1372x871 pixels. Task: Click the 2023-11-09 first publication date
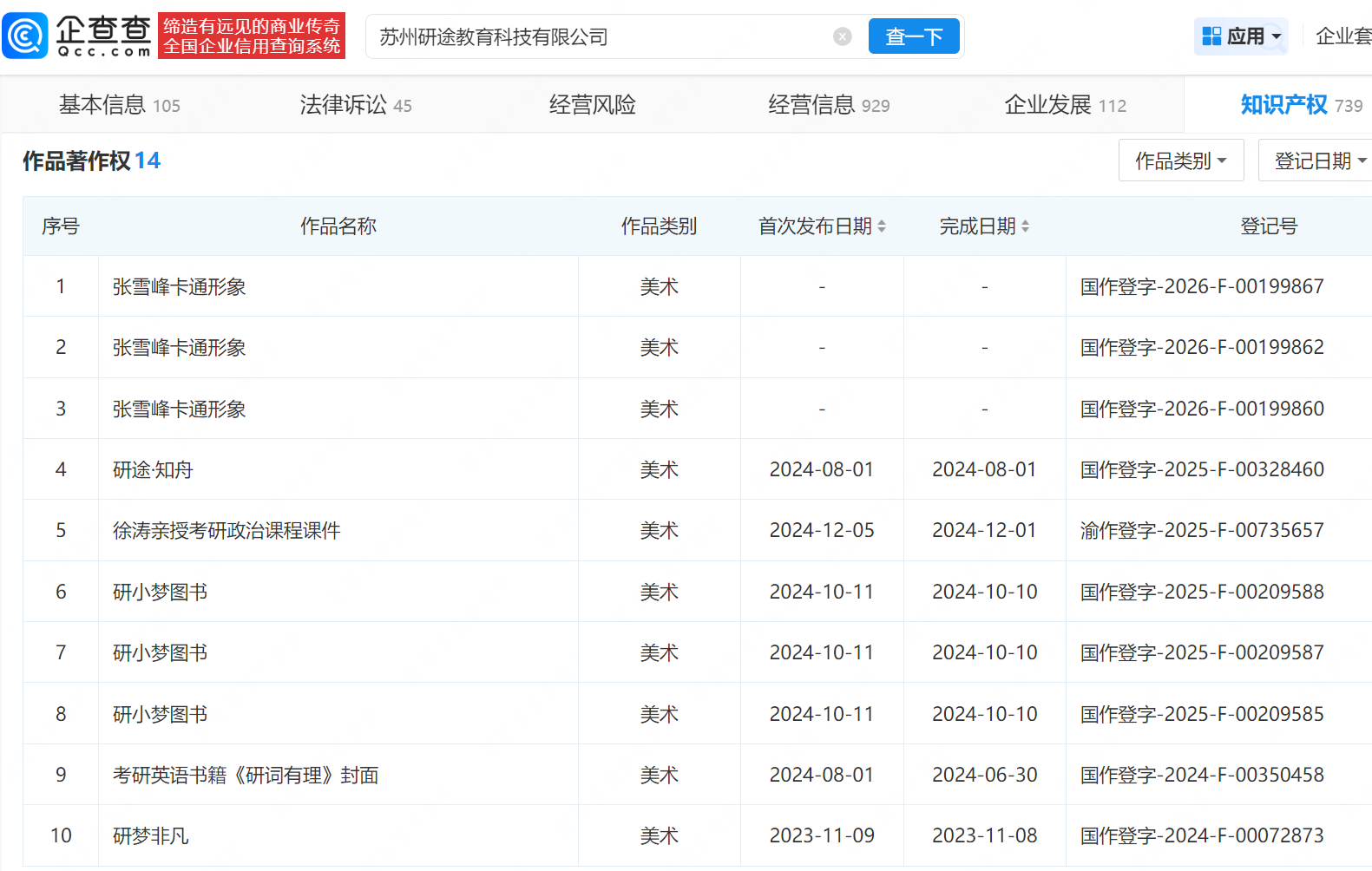point(822,835)
